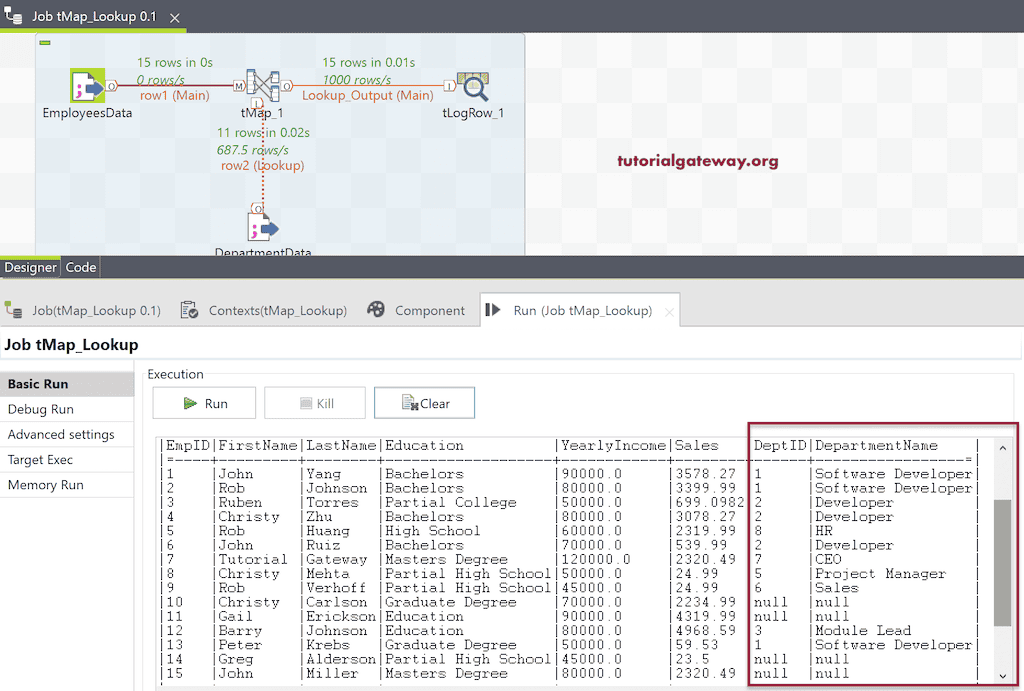Image resolution: width=1024 pixels, height=691 pixels.
Task: Select the DepartmentData lookup component
Action: (262, 225)
